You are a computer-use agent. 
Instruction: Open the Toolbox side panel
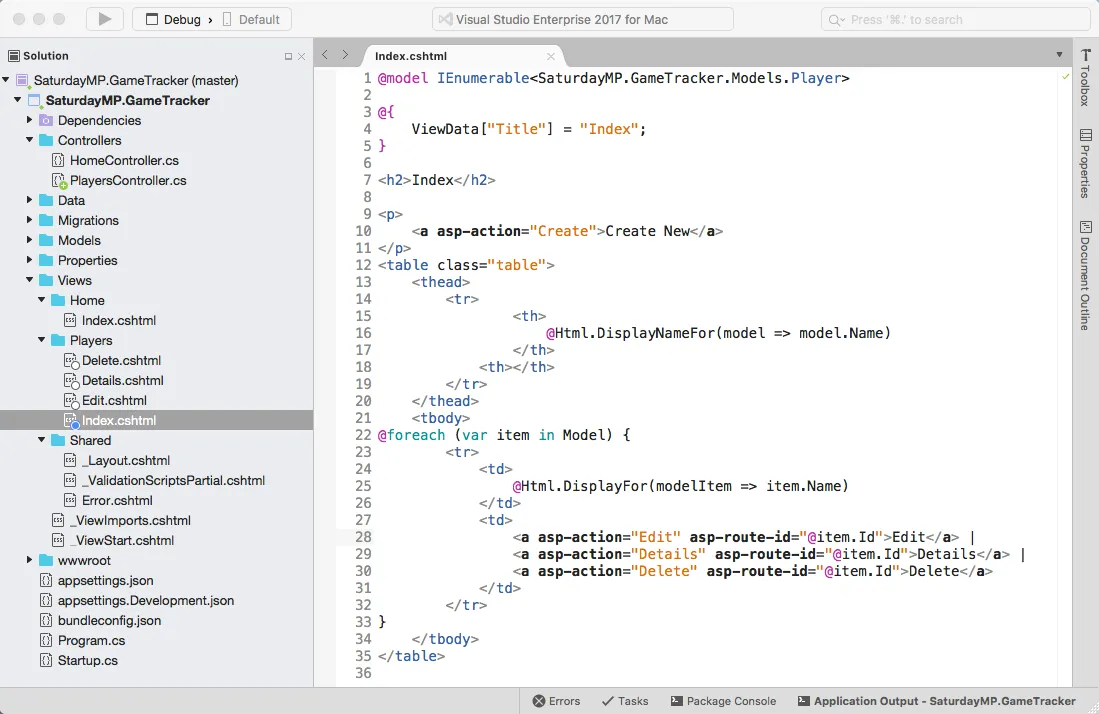tap(1085, 78)
